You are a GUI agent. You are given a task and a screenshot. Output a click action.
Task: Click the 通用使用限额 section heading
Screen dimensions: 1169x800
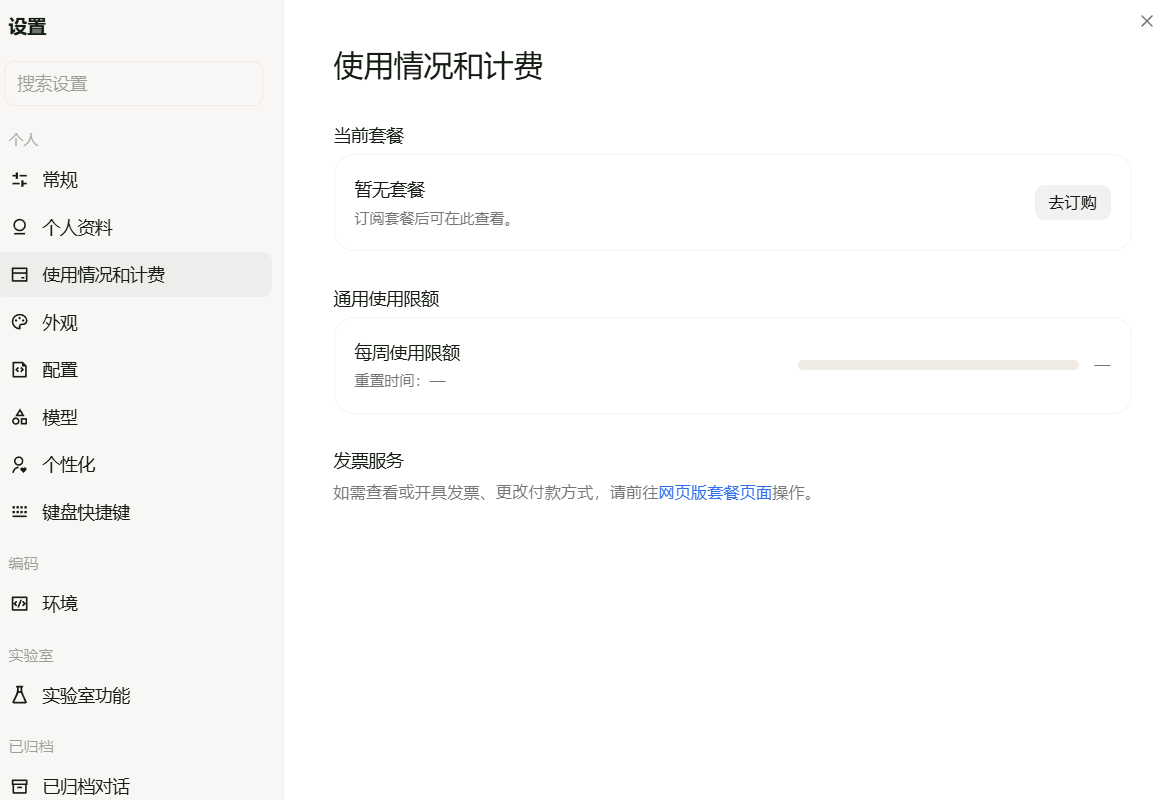coord(386,299)
